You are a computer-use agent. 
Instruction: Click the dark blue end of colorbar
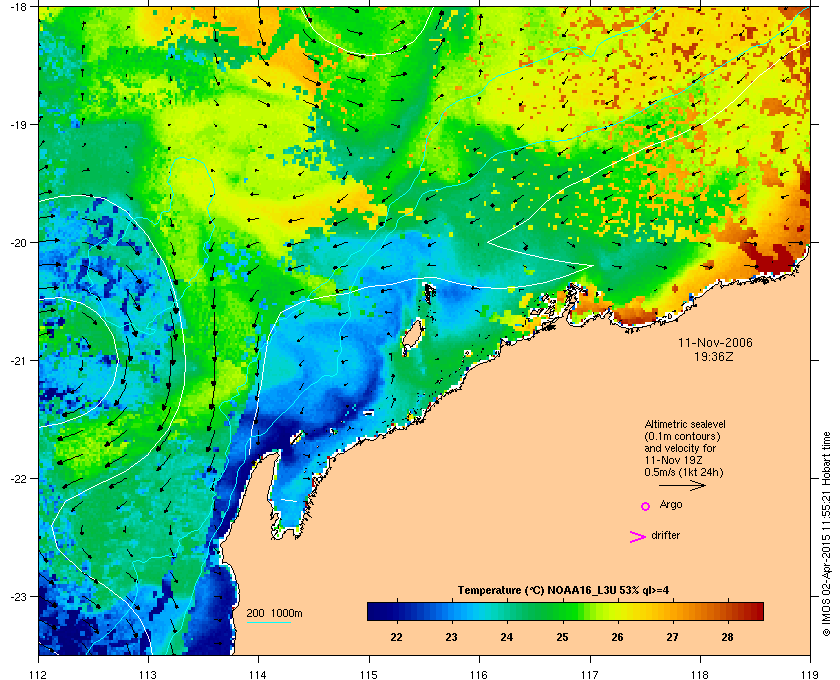(x=375, y=611)
